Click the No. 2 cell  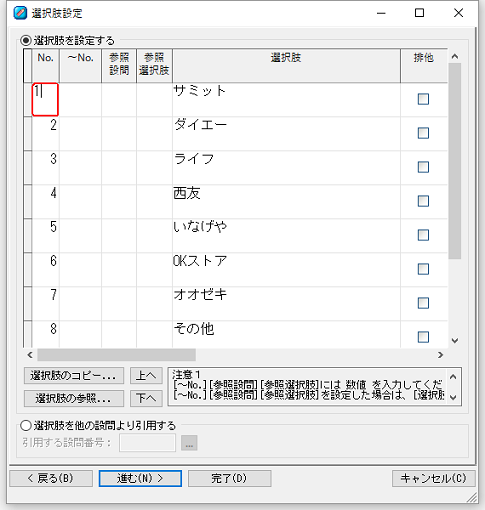tap(46, 133)
